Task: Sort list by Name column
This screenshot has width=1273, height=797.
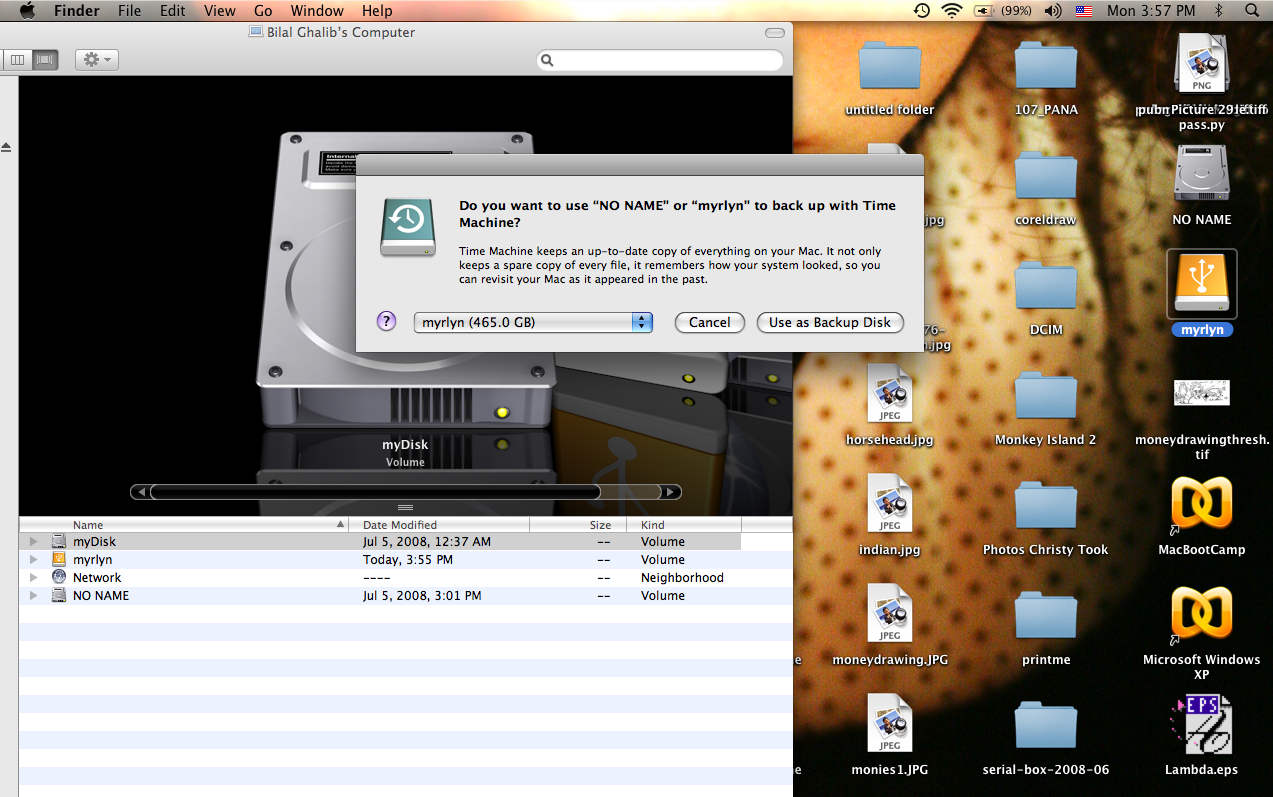Action: pyautogui.click(x=183, y=524)
